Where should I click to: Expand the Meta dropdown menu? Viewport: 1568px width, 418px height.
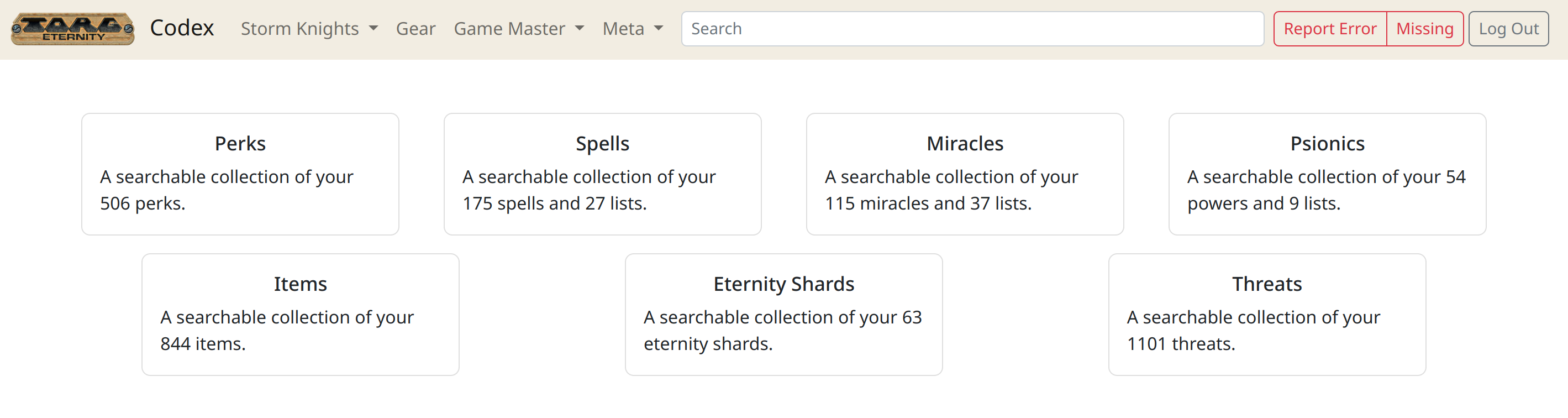(633, 29)
